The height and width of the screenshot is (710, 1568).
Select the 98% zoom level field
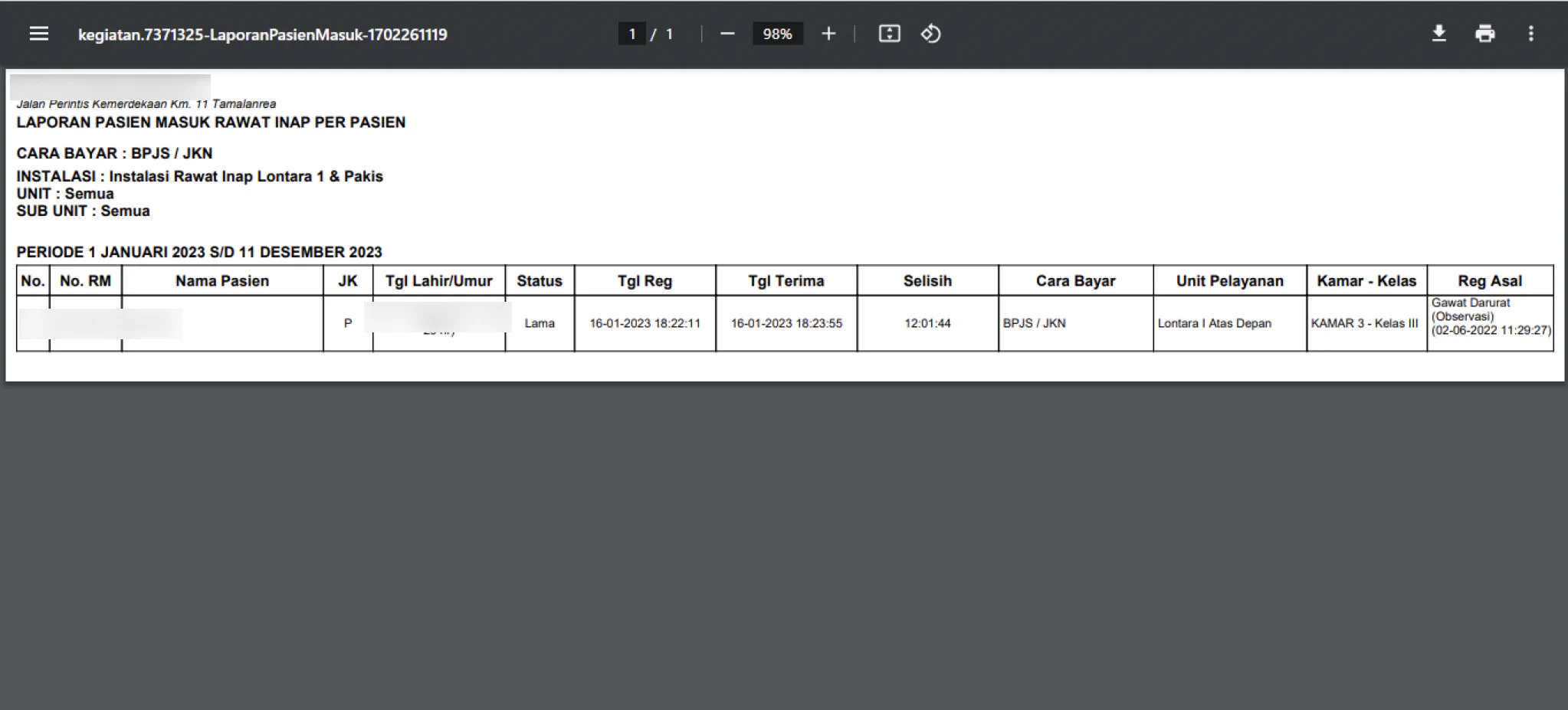[778, 34]
